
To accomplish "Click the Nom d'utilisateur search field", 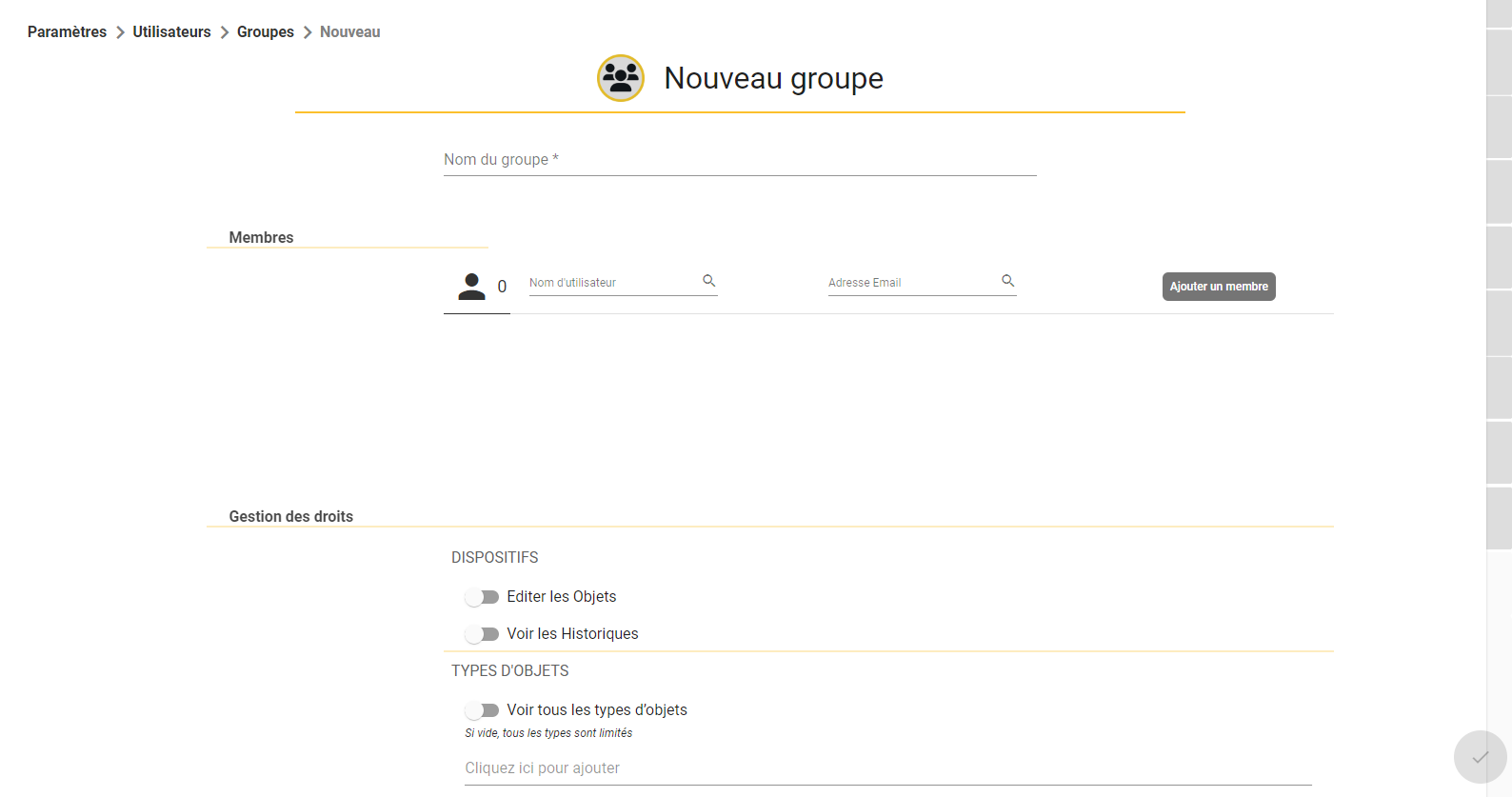I will [623, 283].
